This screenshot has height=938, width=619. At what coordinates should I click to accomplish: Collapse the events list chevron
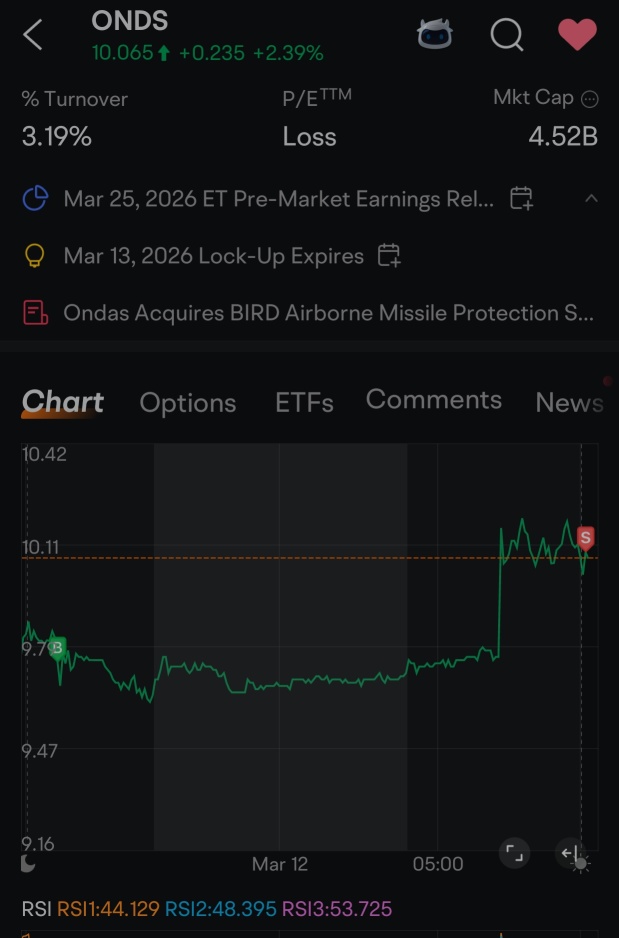point(591,199)
